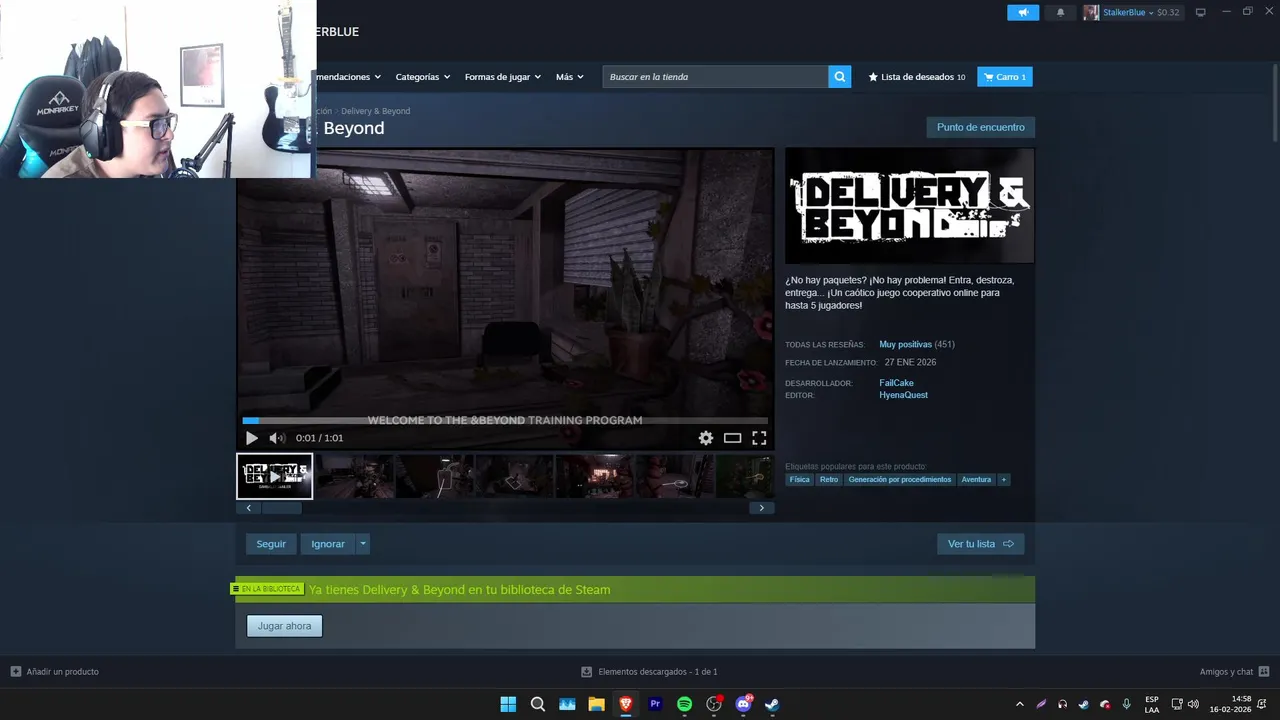The height and width of the screenshot is (720, 1280).
Task: Click the headphones tray icon
Action: [x=1062, y=704]
